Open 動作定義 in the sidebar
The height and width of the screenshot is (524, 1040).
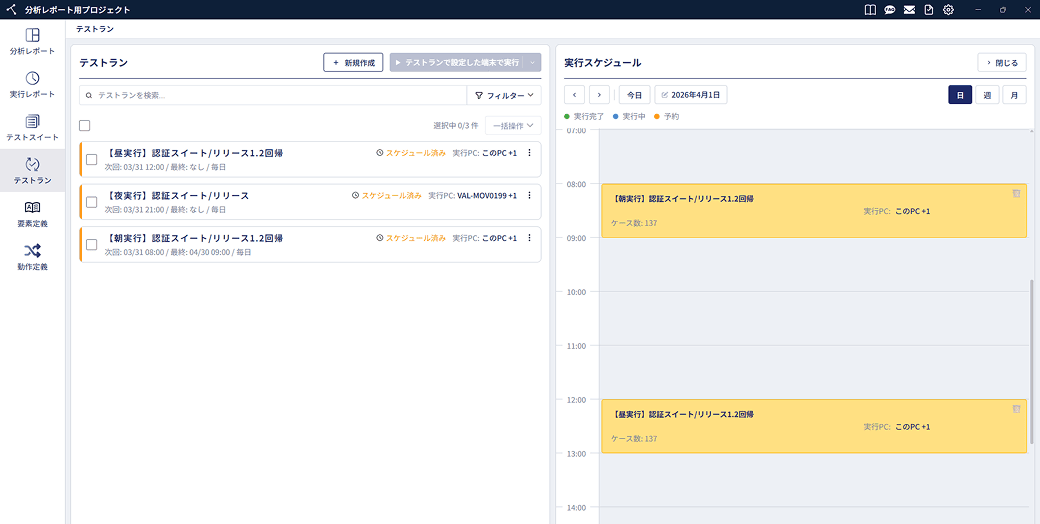click(32, 257)
